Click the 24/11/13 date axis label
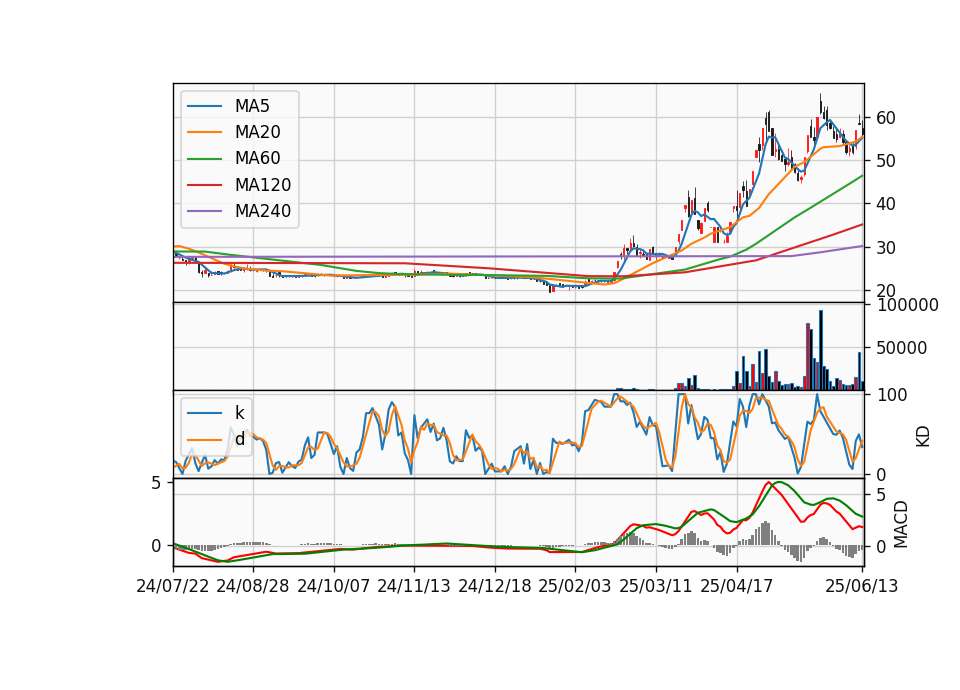The width and height of the screenshot is (960, 690). pos(414,586)
